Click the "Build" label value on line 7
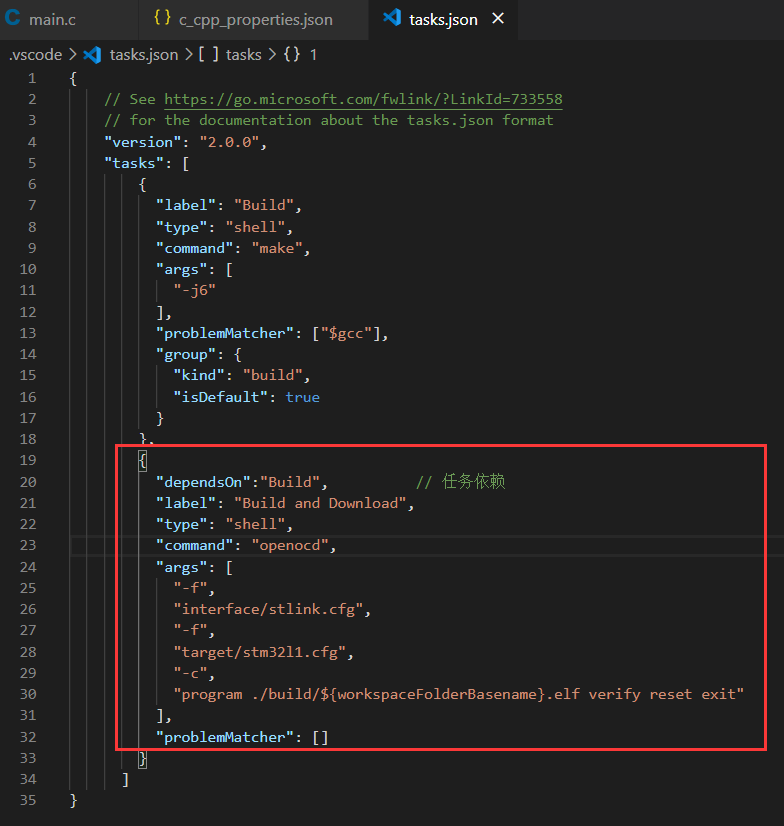Viewport: 784px width, 826px height. (x=263, y=205)
